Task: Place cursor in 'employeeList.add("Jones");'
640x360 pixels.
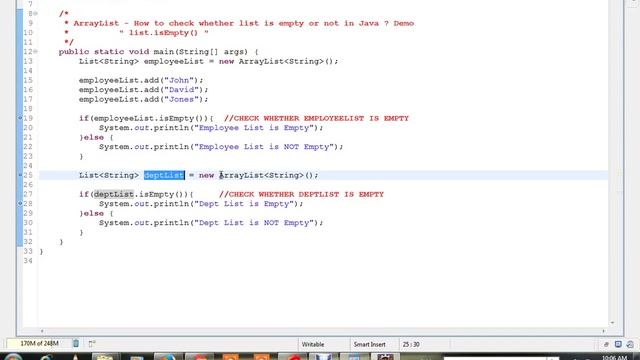Action: (x=143, y=99)
